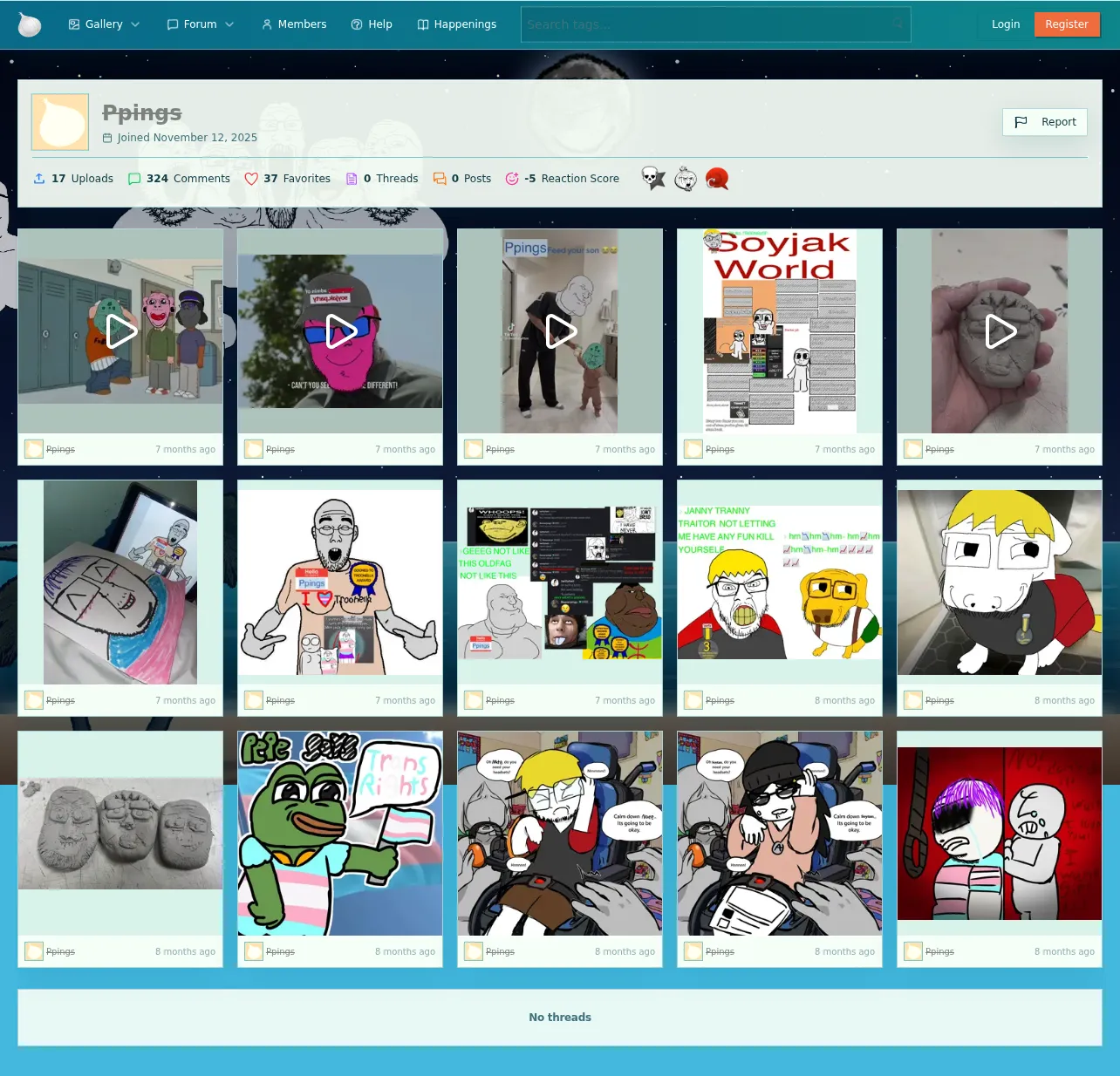Open the Soyjak World image thumbnail

point(780,331)
